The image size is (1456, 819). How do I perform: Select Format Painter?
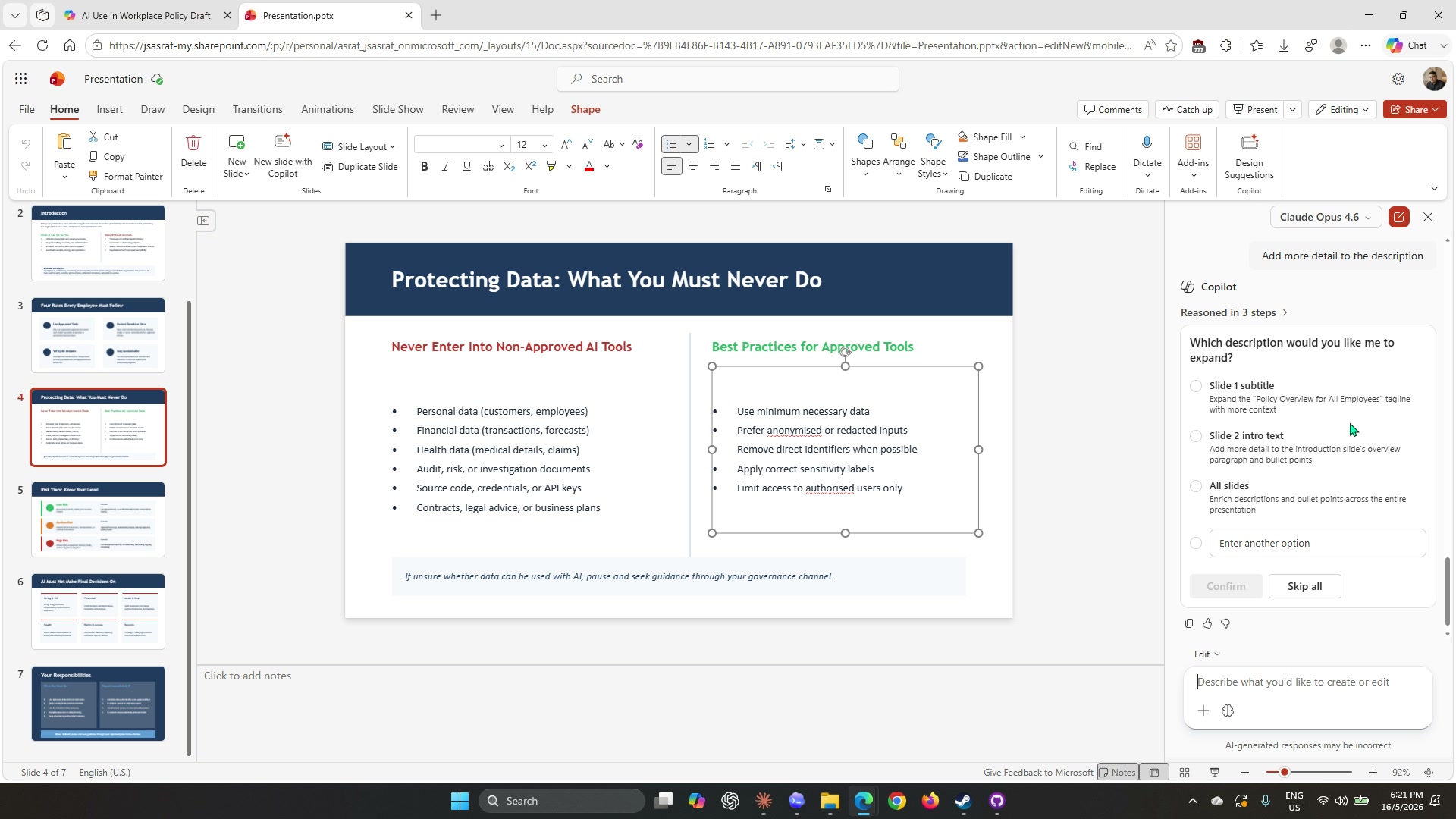coord(125,177)
